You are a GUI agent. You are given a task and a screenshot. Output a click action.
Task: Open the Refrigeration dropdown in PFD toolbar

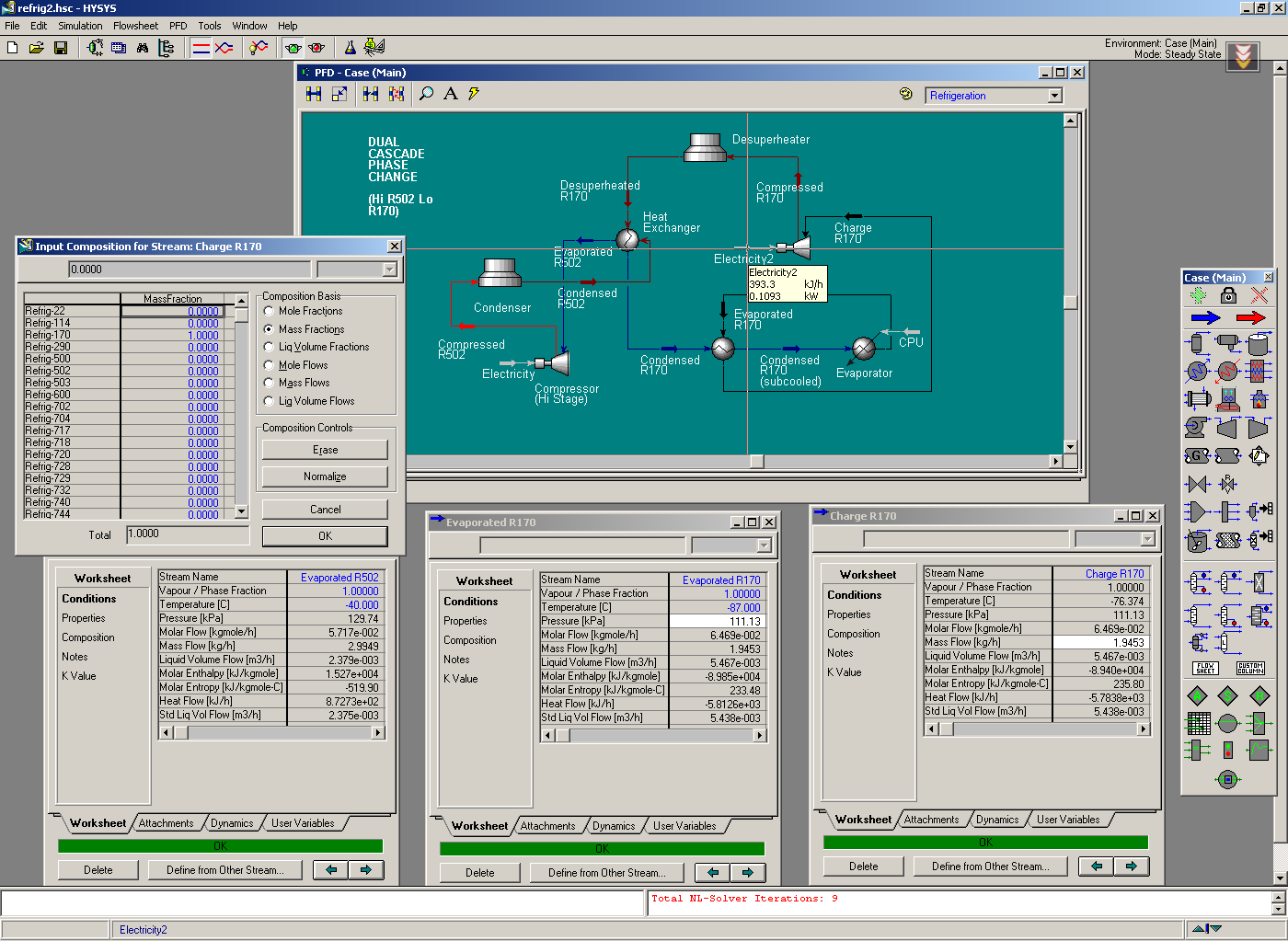click(1055, 96)
